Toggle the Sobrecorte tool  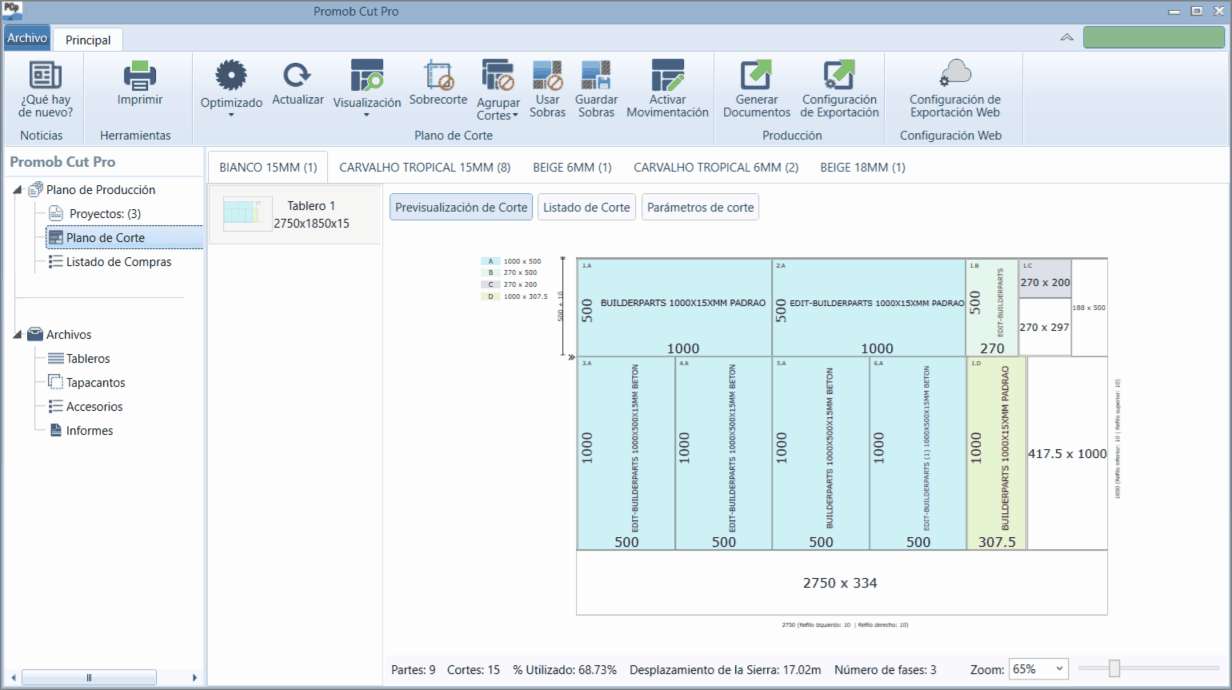(439, 75)
